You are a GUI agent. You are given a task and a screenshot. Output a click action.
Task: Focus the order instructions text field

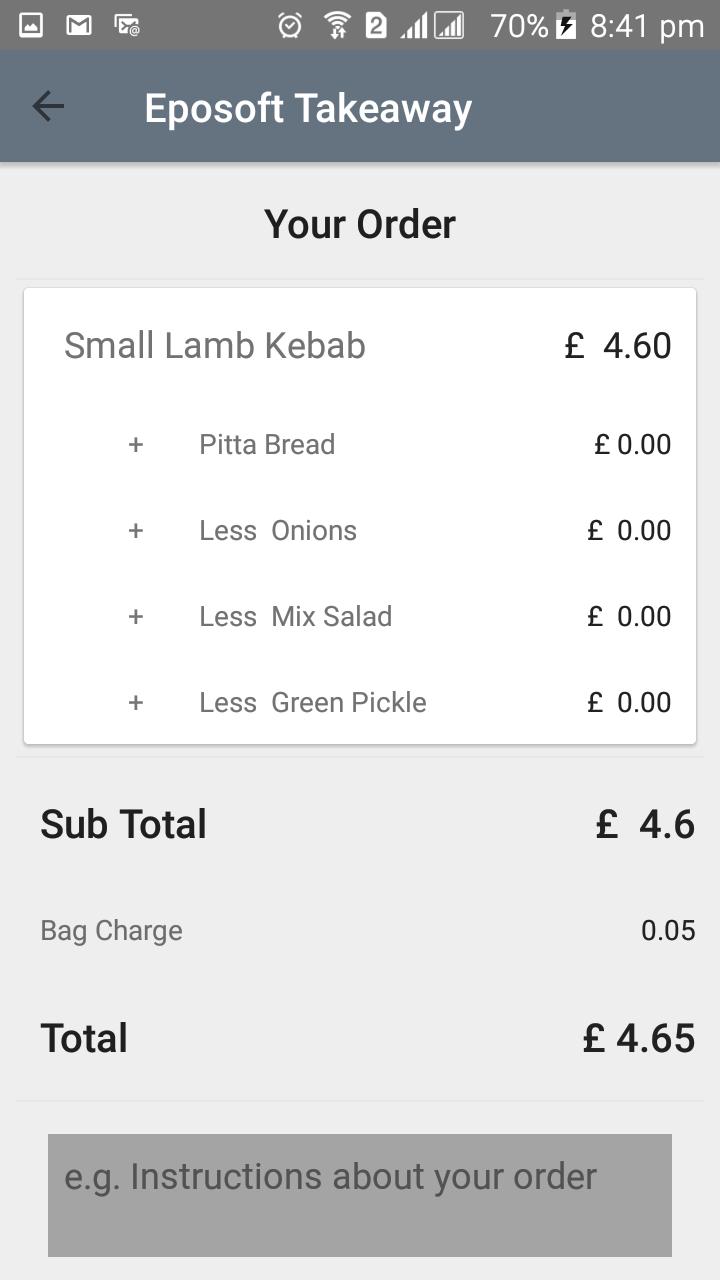tap(360, 1195)
